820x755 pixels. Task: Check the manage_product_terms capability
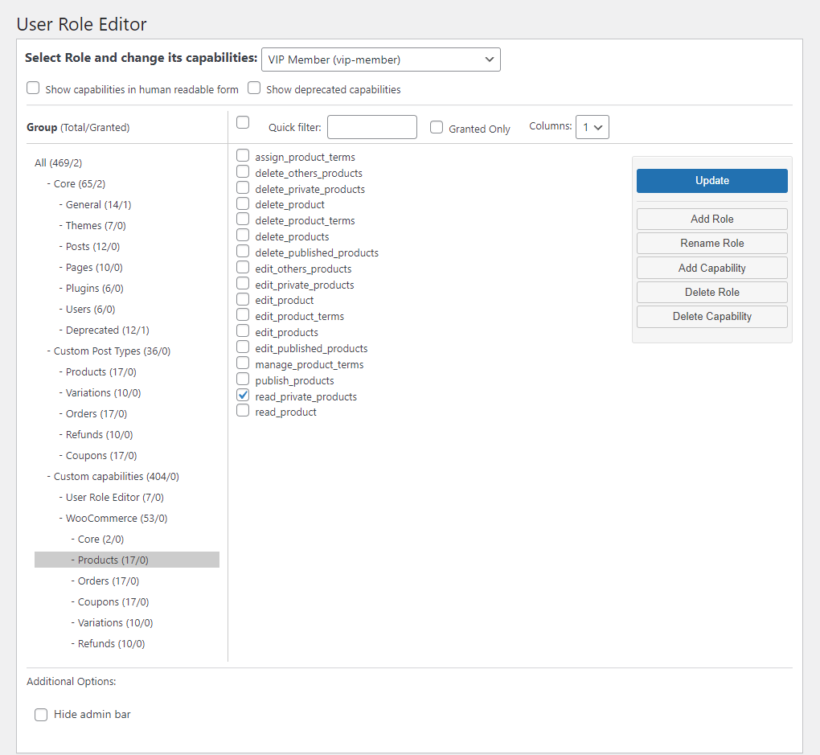coord(241,364)
